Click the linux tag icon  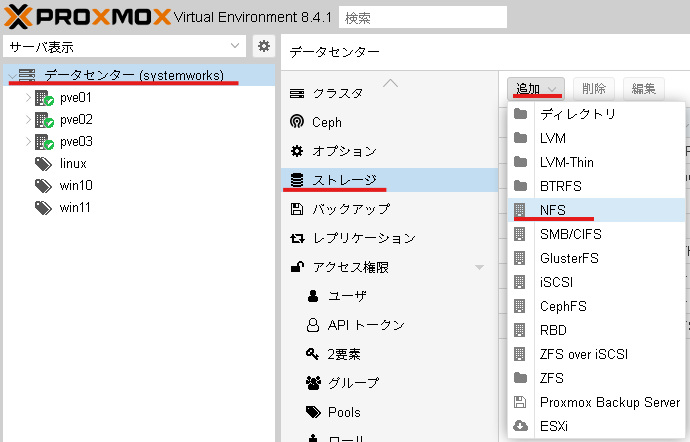click(x=43, y=164)
